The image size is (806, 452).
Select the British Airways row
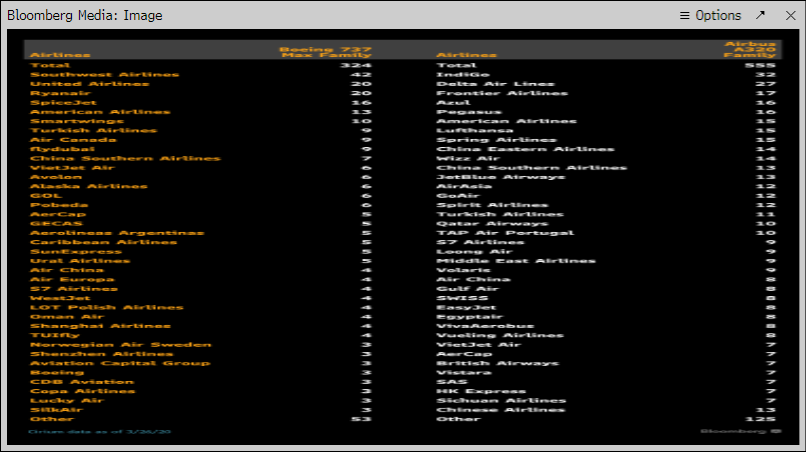[606, 363]
